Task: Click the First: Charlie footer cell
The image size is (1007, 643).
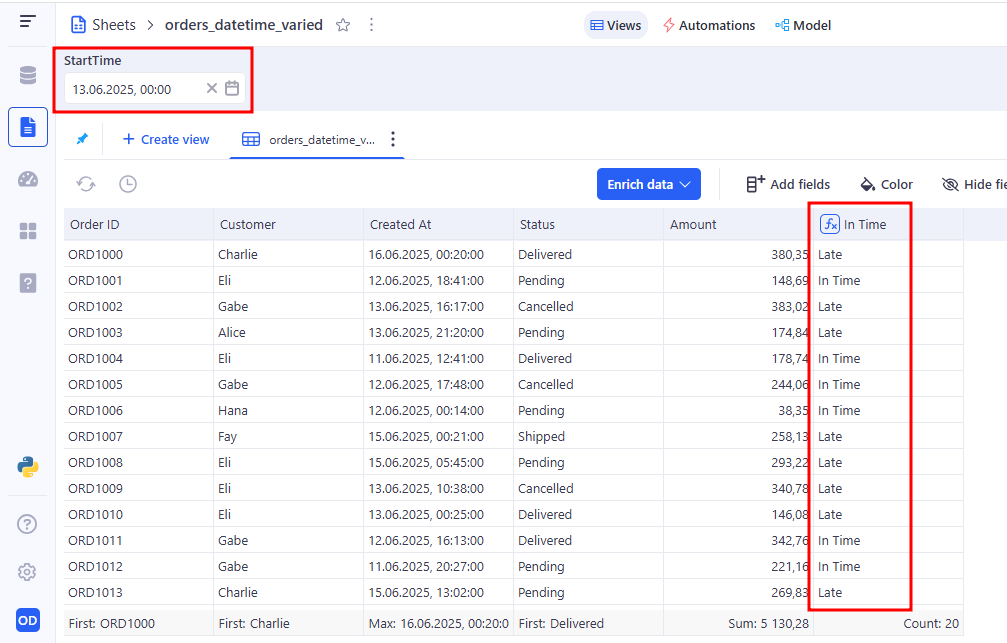Action: (x=288, y=623)
